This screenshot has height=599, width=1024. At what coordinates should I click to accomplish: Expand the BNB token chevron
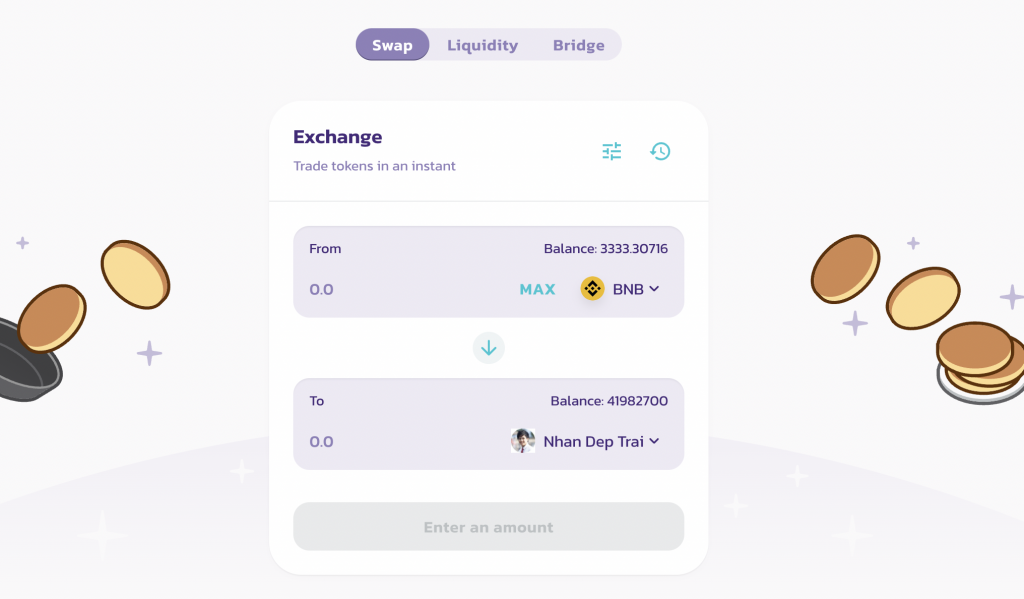click(x=654, y=289)
